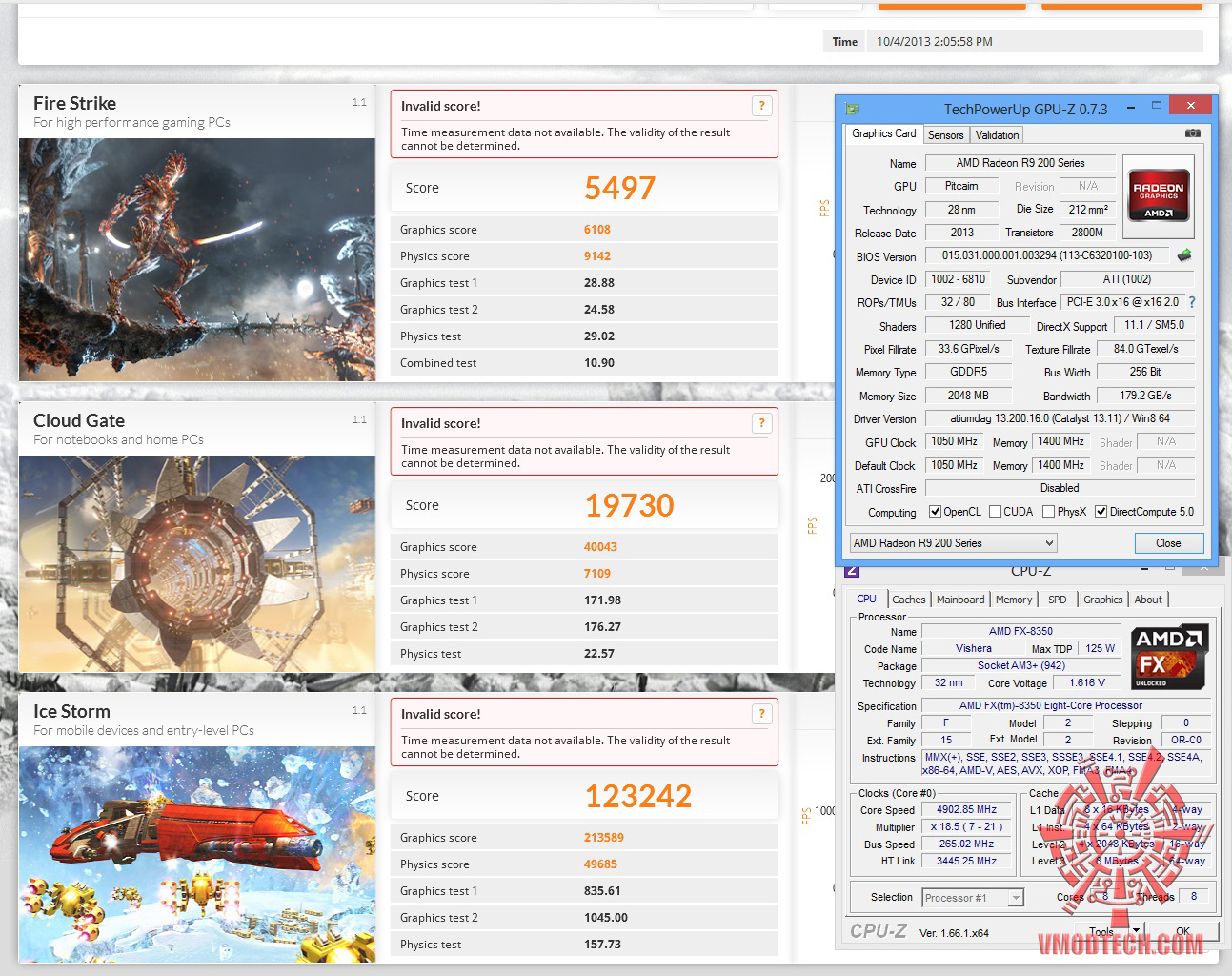Screen dimensions: 1232x976
Task: Click Ice Storm graphics score 213589
Action: pos(604,838)
